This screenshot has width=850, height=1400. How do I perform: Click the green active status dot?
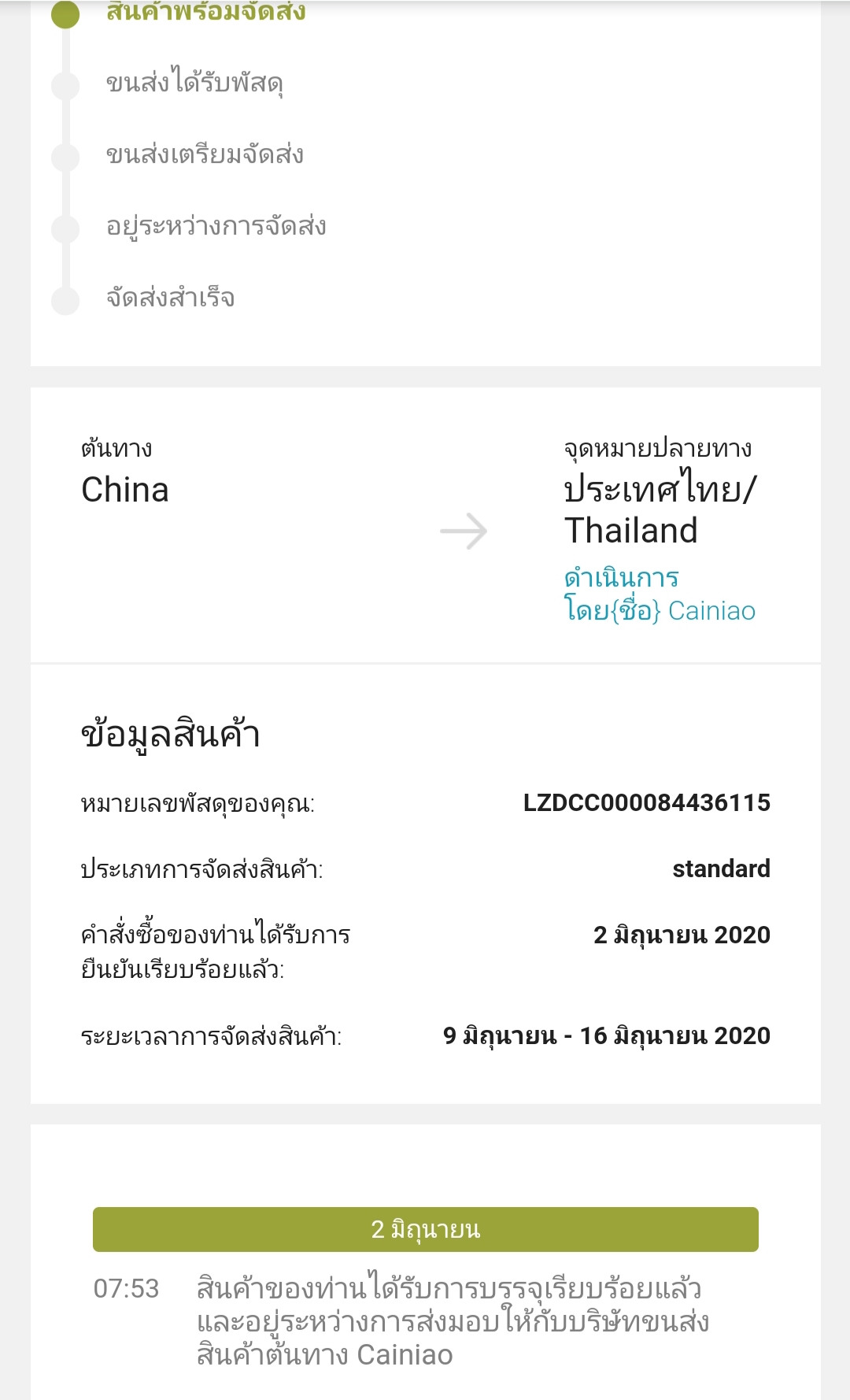pos(65,13)
